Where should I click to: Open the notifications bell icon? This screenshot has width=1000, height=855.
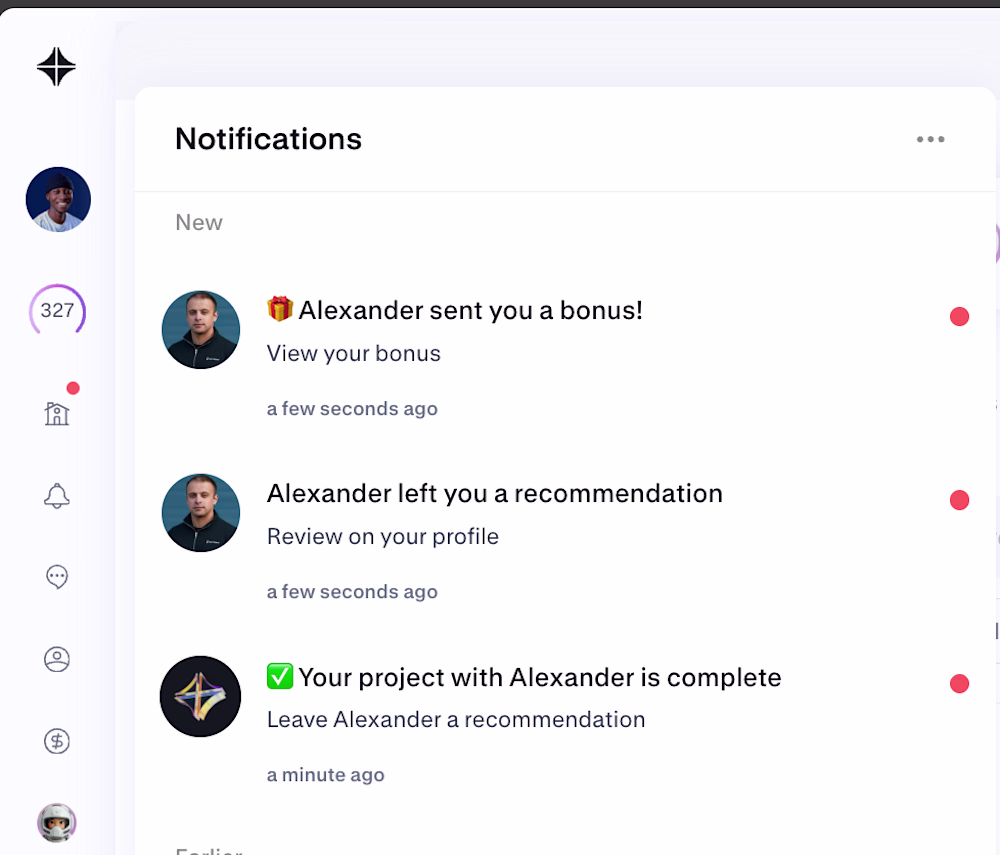tap(57, 495)
